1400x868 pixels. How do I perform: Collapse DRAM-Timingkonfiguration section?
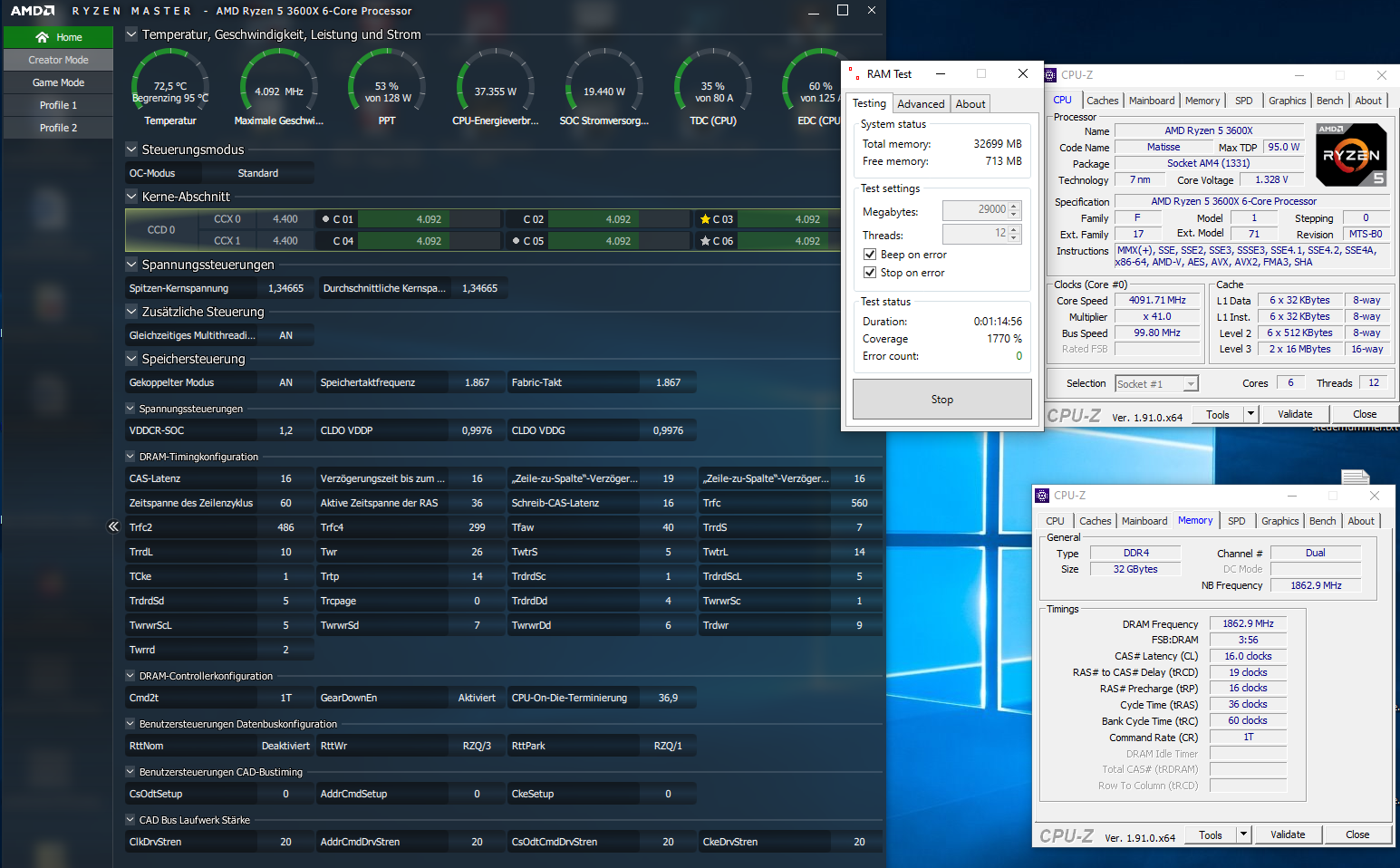(130, 457)
